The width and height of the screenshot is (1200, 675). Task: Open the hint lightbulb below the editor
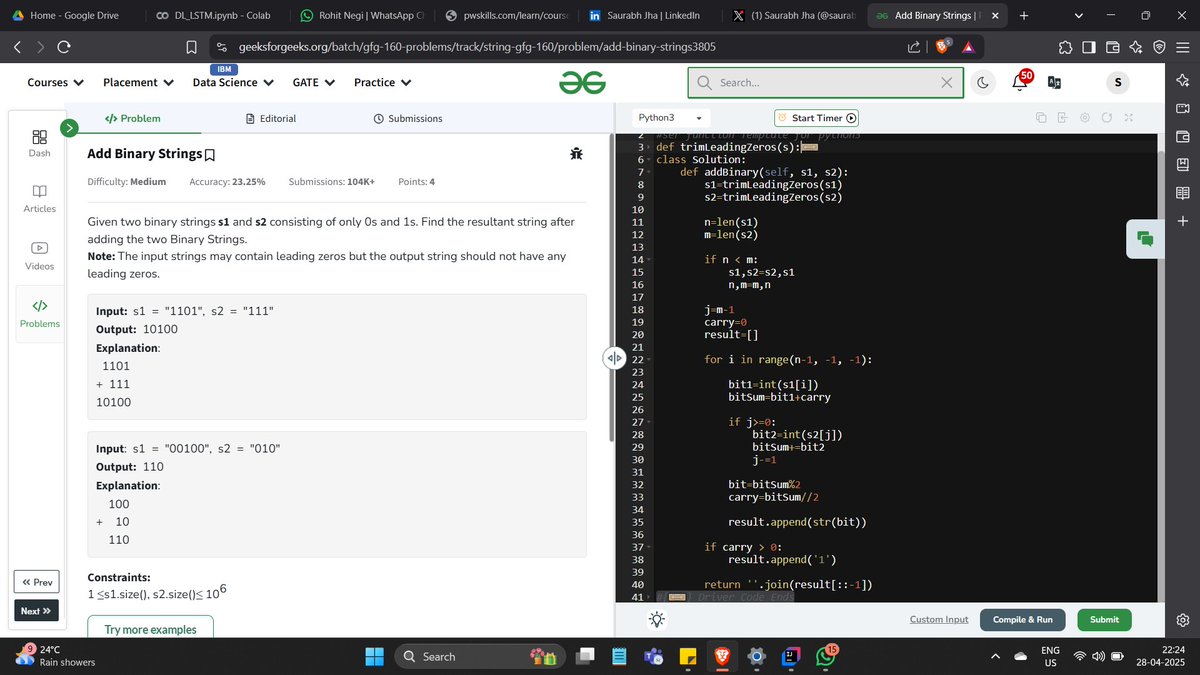(x=656, y=619)
